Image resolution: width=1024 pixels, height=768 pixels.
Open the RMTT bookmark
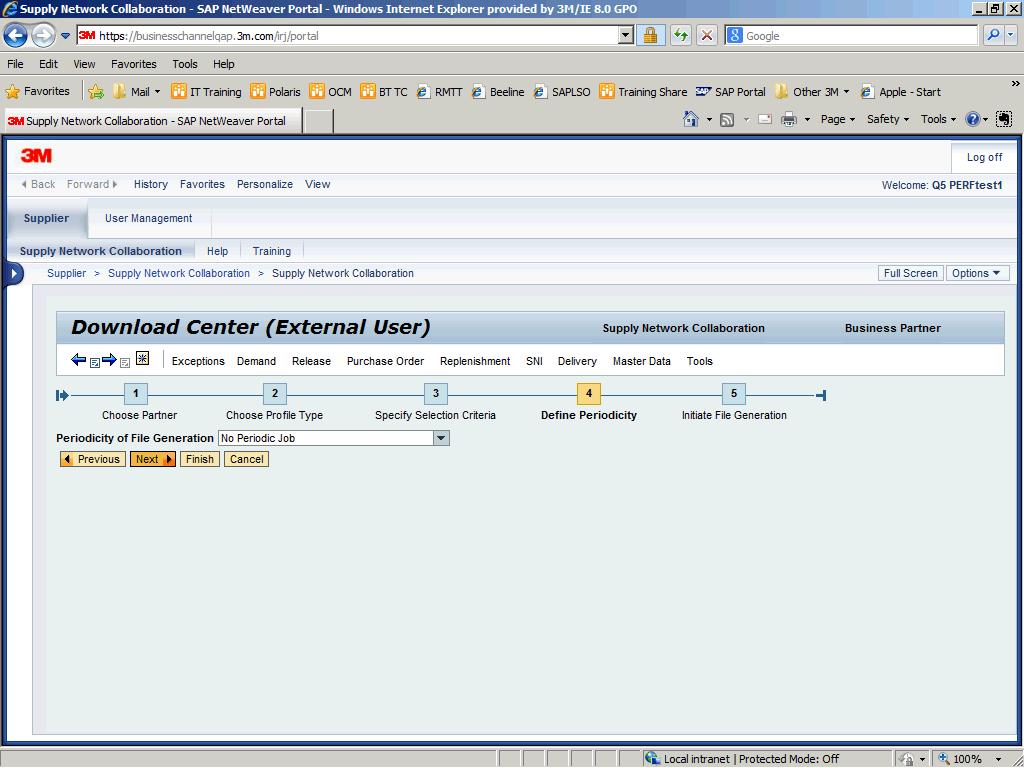point(440,92)
